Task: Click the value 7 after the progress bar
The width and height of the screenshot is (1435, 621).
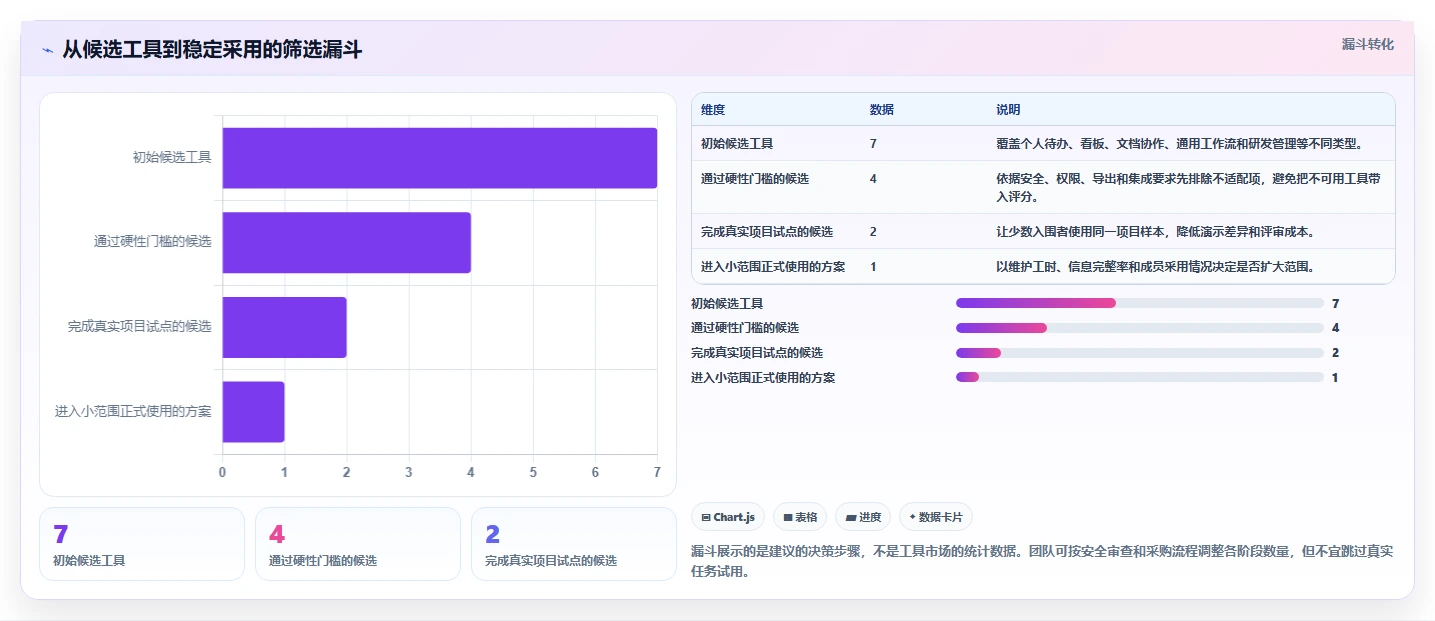Action: 1336,303
